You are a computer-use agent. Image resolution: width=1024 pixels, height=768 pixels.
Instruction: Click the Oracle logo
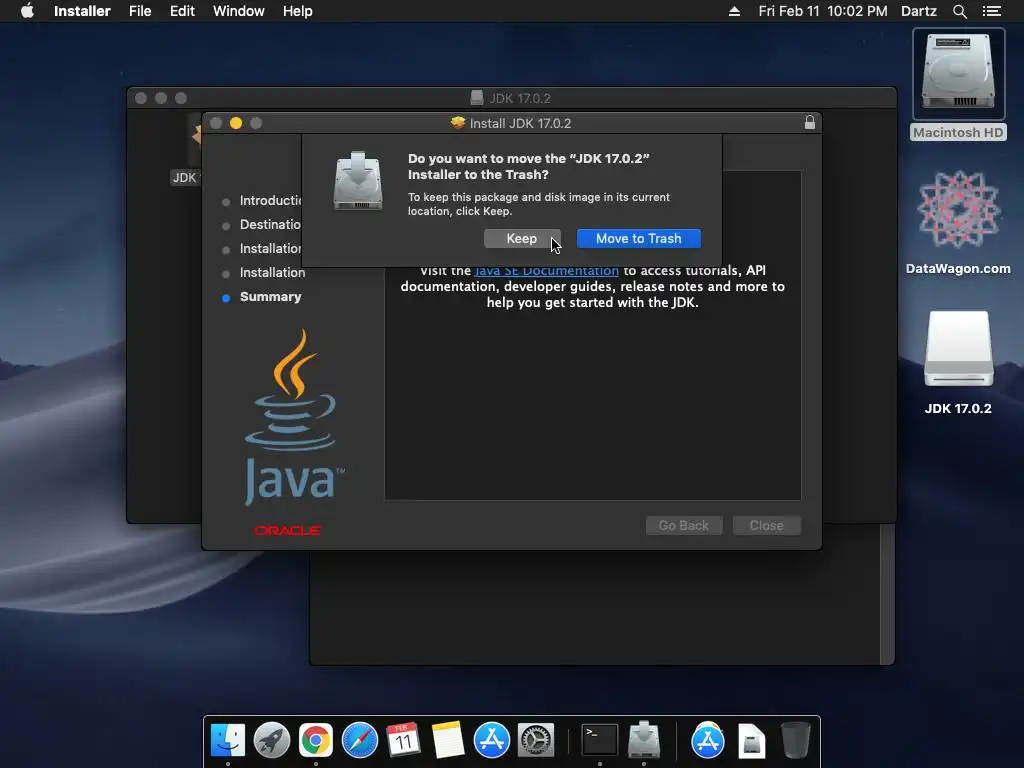click(287, 530)
